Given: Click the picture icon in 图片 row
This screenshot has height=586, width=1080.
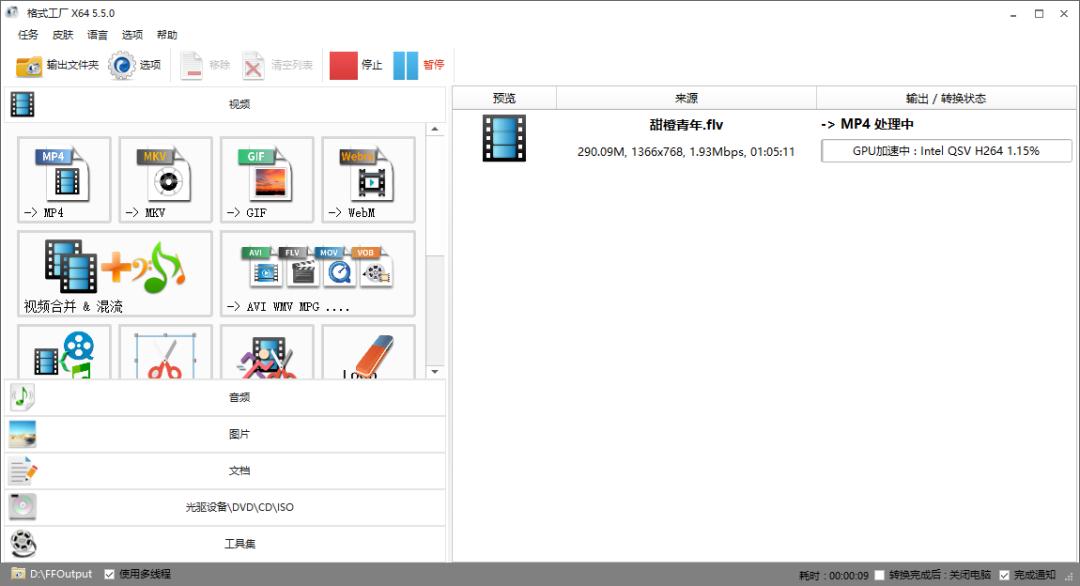Looking at the screenshot, I should point(22,434).
